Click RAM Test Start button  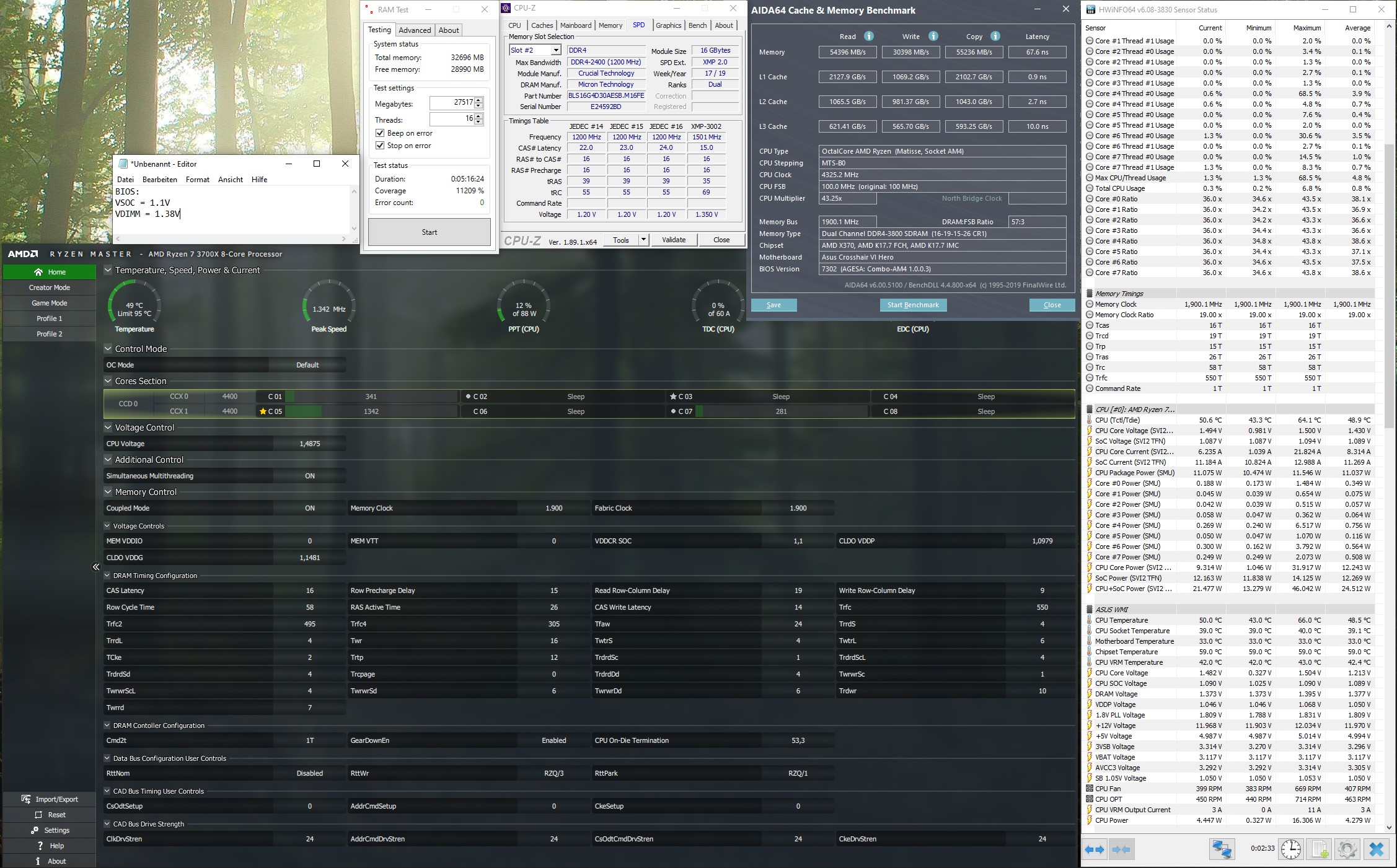point(429,232)
